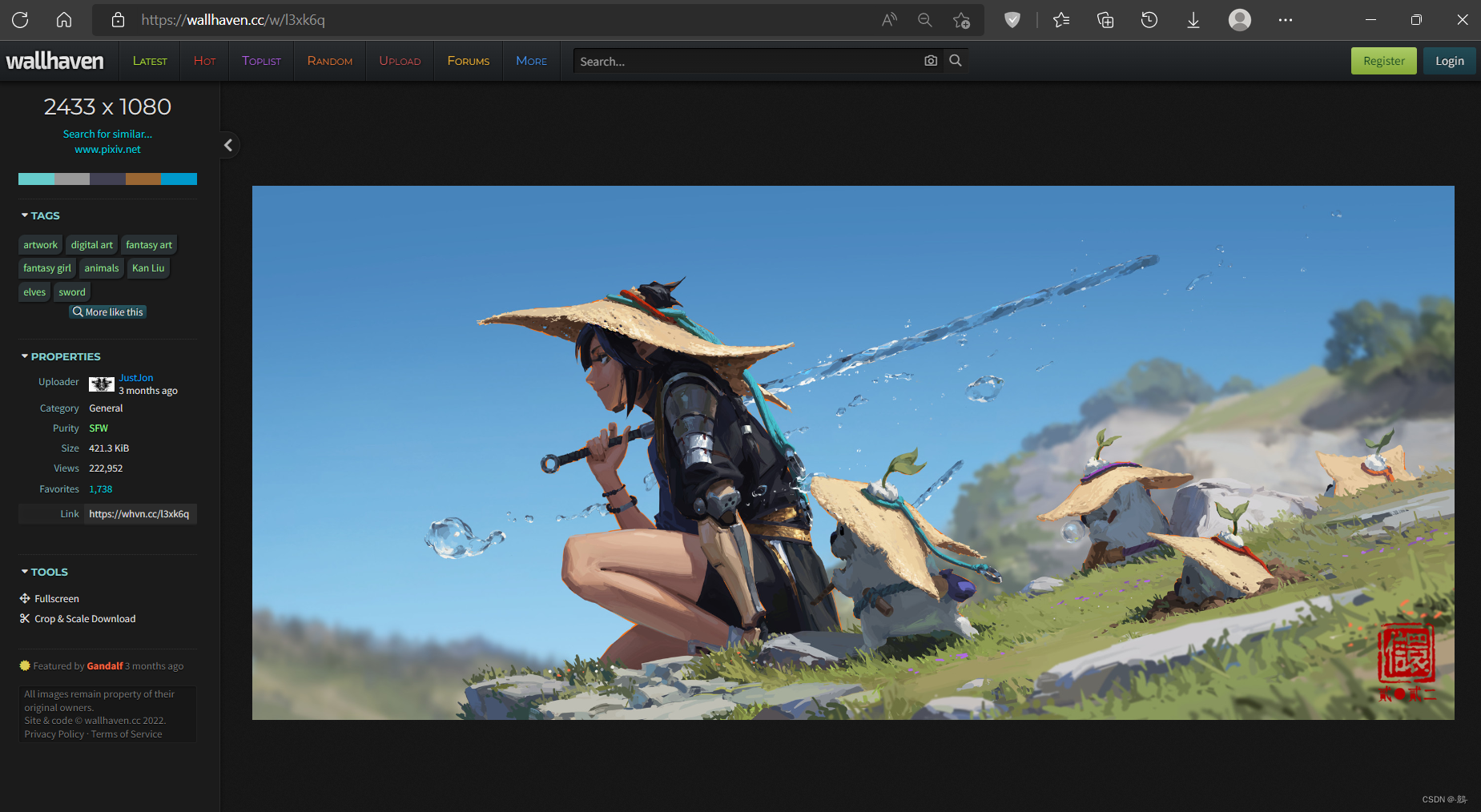Open browser settings and more menu
The image size is (1481, 812).
[1286, 20]
